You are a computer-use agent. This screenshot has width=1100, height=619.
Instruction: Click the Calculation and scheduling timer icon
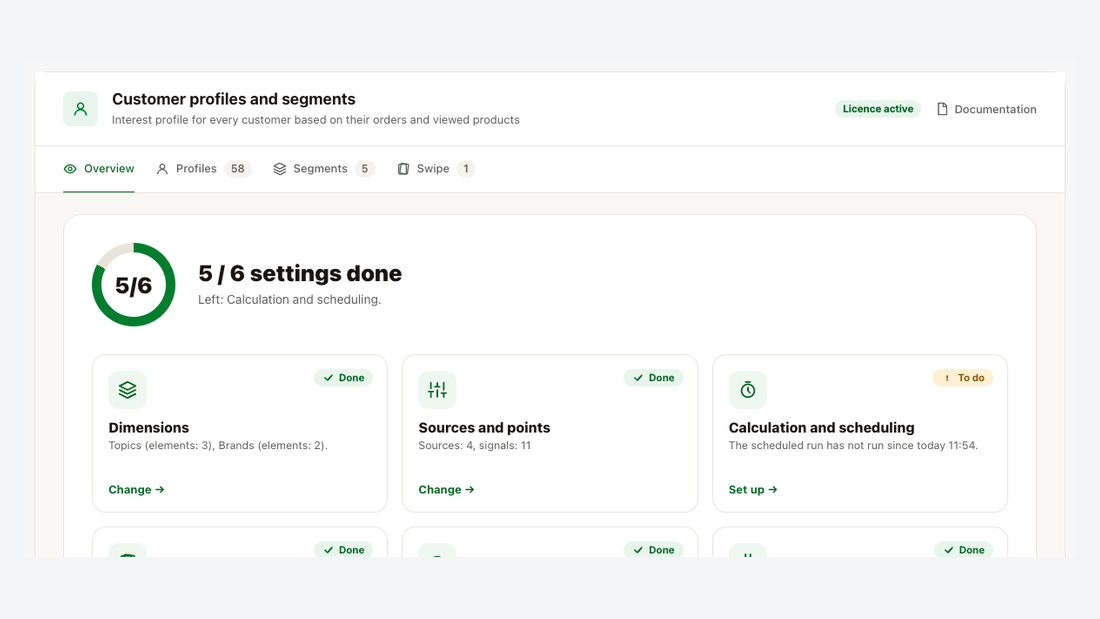748,390
